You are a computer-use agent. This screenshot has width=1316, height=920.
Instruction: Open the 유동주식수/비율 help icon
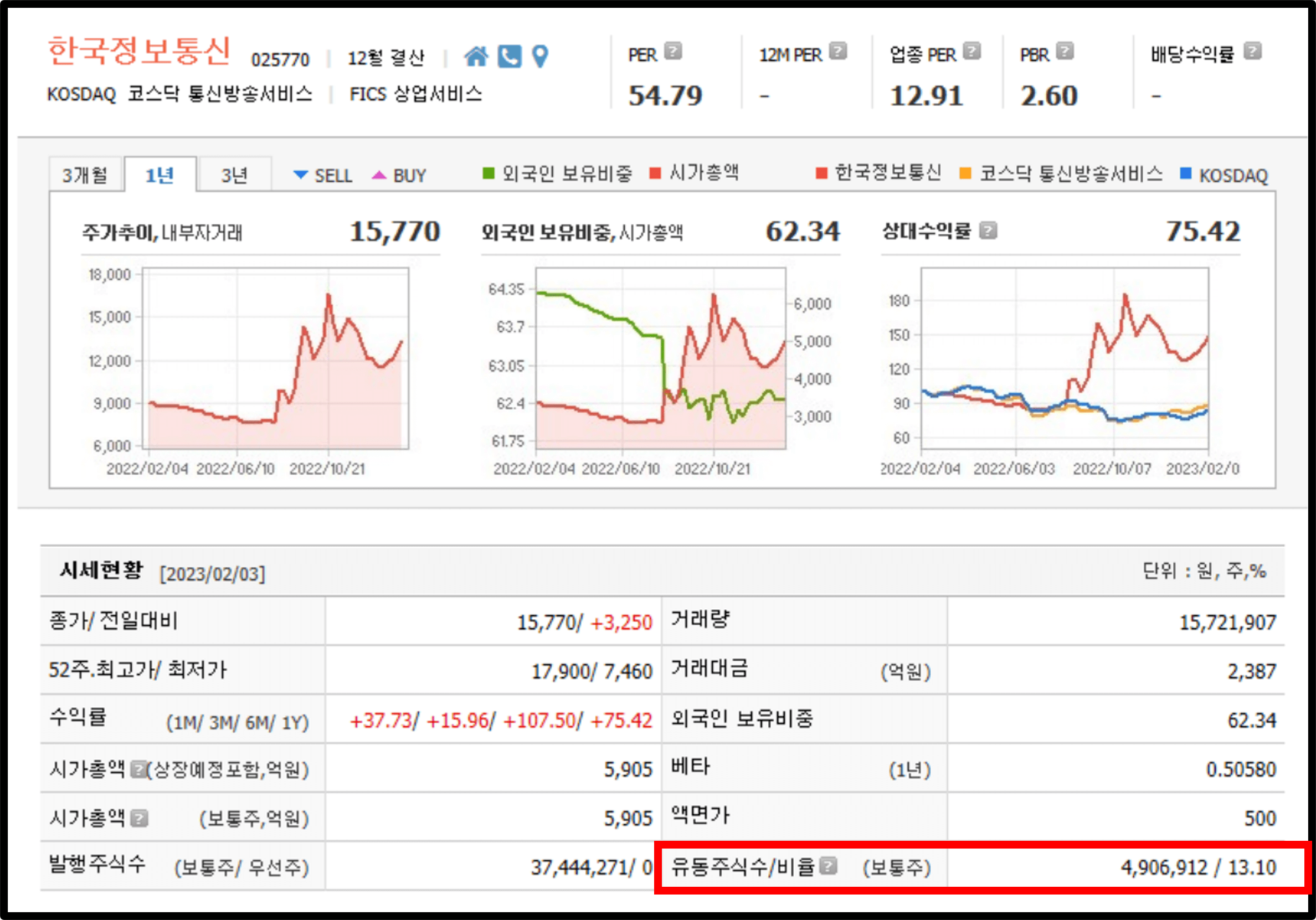click(827, 866)
